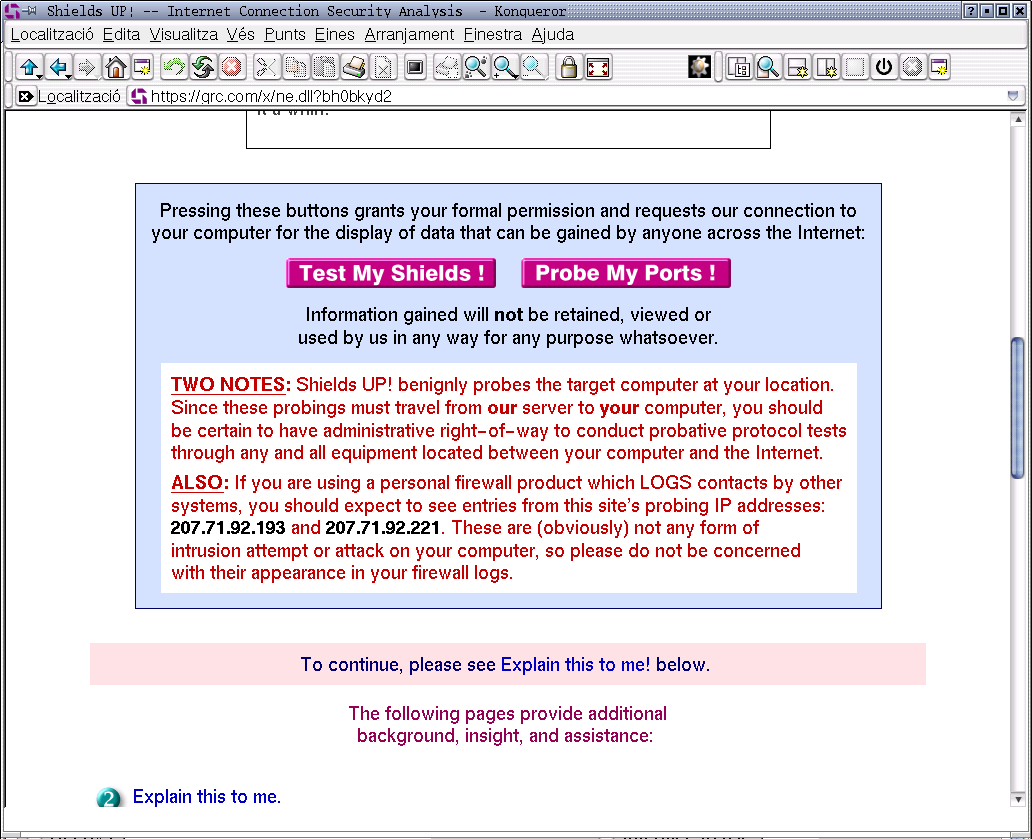Click the right-side red X stop icon

click(x=912, y=66)
